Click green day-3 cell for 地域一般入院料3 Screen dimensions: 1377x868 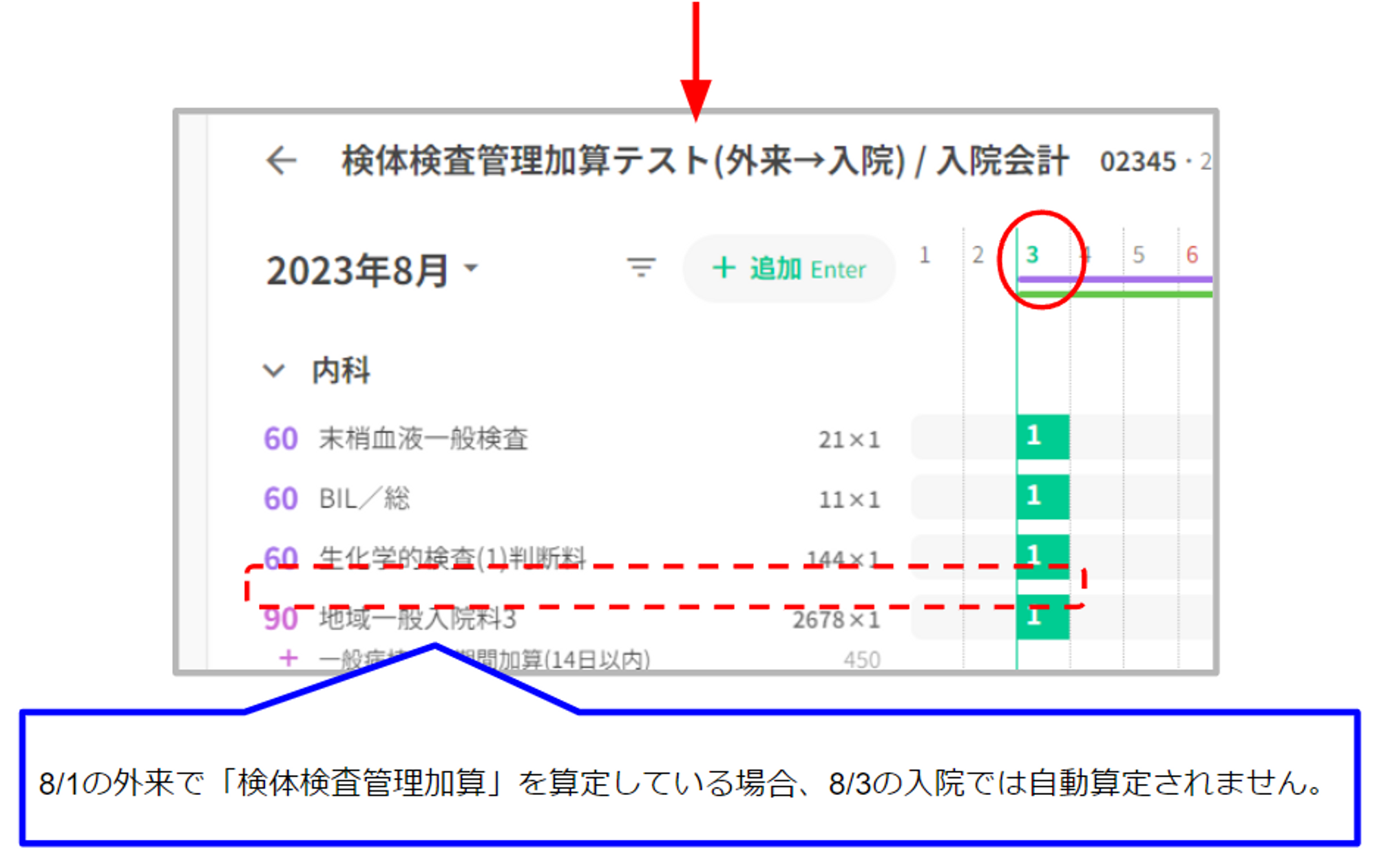pyautogui.click(x=1042, y=620)
